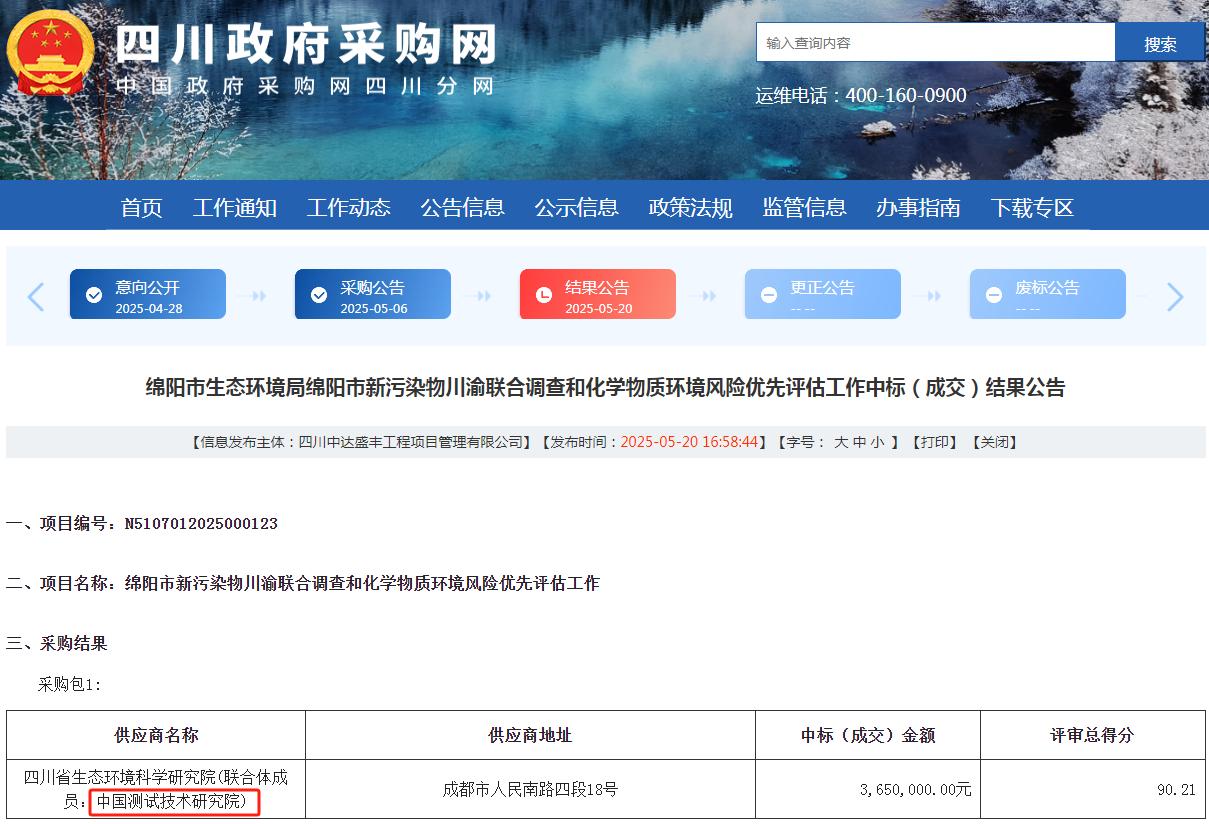The image size is (1209, 824).
Task: Click the checkmark icon on 意向公开
Action: (94, 295)
